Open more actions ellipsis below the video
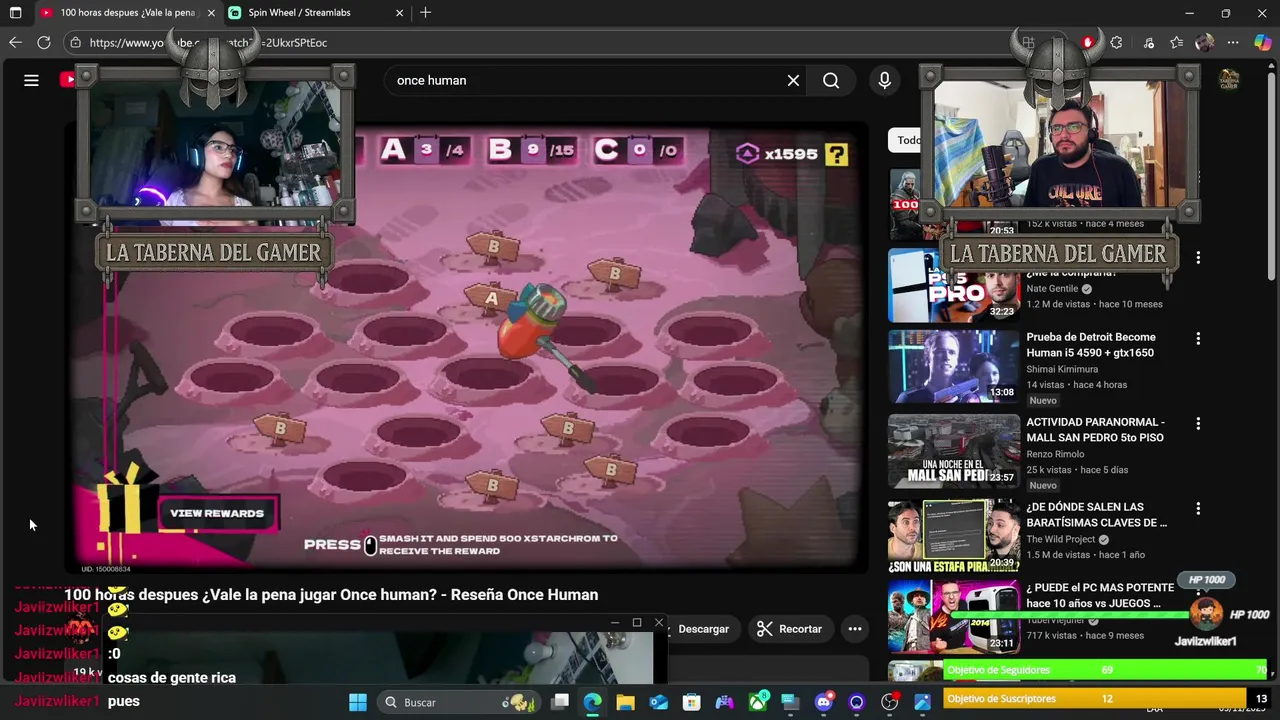The image size is (1280, 720). point(855,629)
